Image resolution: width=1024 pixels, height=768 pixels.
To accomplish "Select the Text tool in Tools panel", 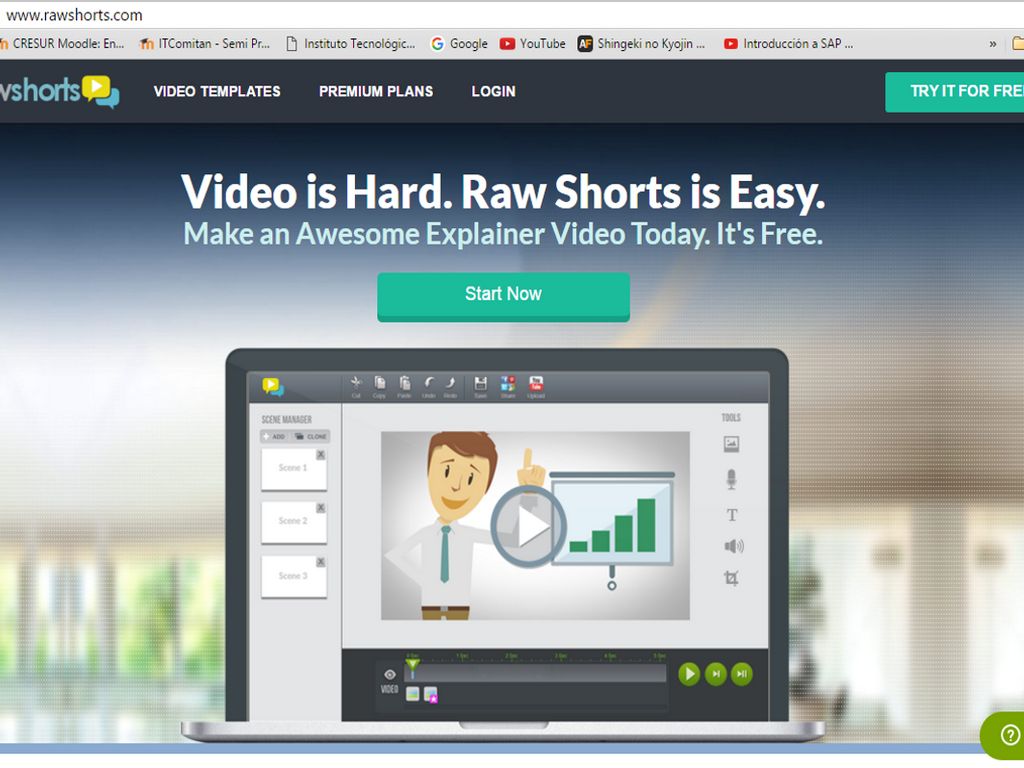I will 731,515.
